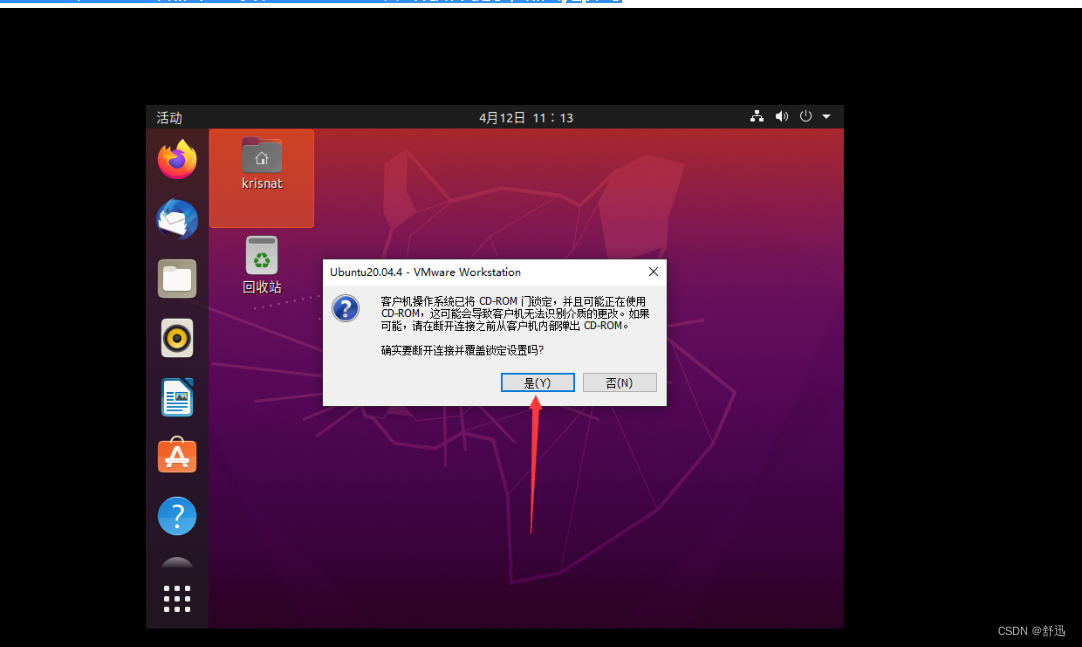Click the power icon in top bar
Viewport: 1082px width, 647px height.
[x=805, y=117]
